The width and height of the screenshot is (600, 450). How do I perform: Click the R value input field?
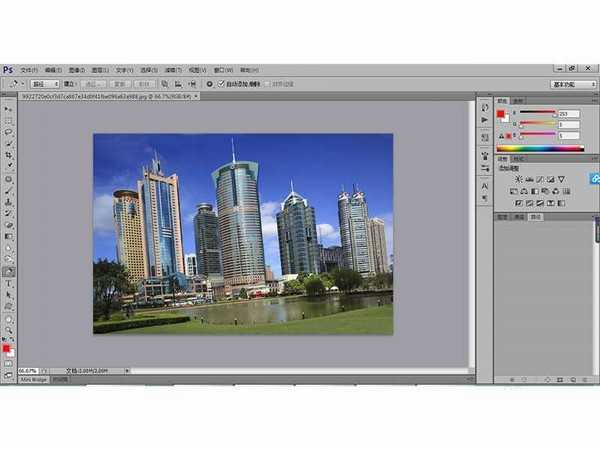(569, 113)
